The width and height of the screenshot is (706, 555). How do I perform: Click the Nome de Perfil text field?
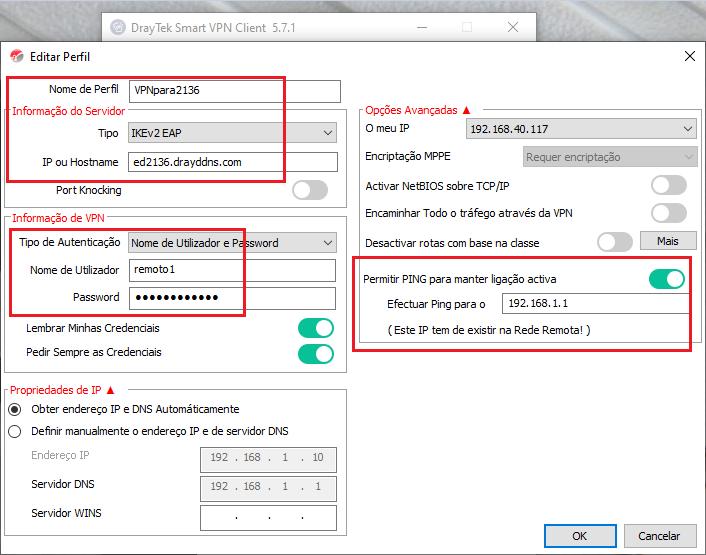pyautogui.click(x=235, y=90)
